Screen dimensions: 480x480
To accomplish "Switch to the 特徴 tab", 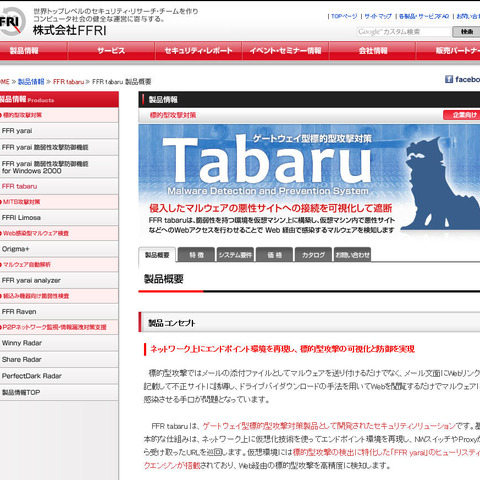I will [196, 255].
